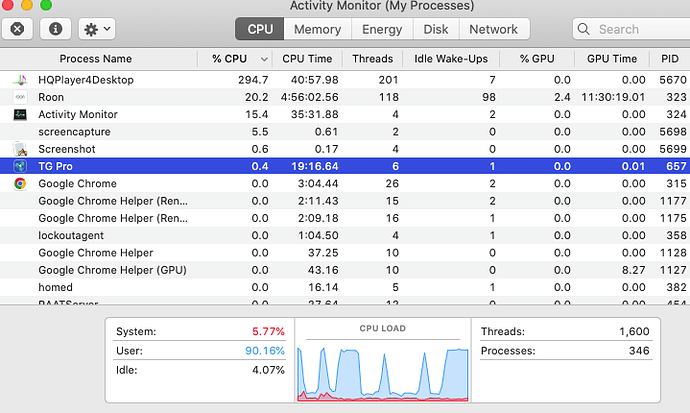Click the Screenshot app icon
This screenshot has width=690, height=413.
coord(20,149)
